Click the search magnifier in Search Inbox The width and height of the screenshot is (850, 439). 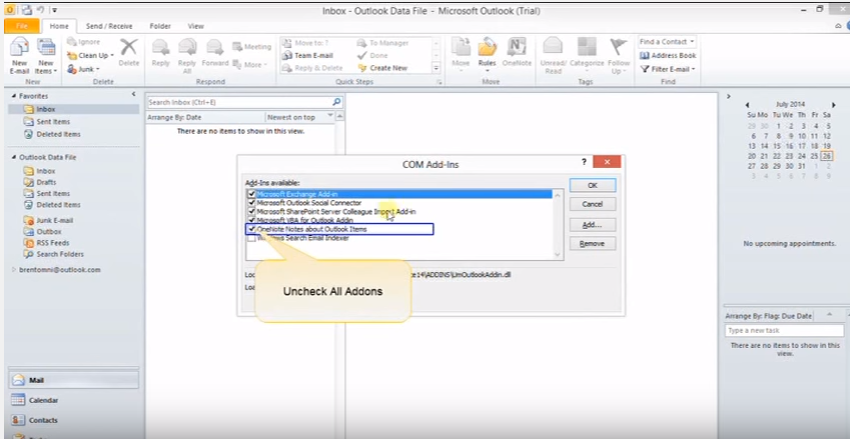pyautogui.click(x=336, y=102)
